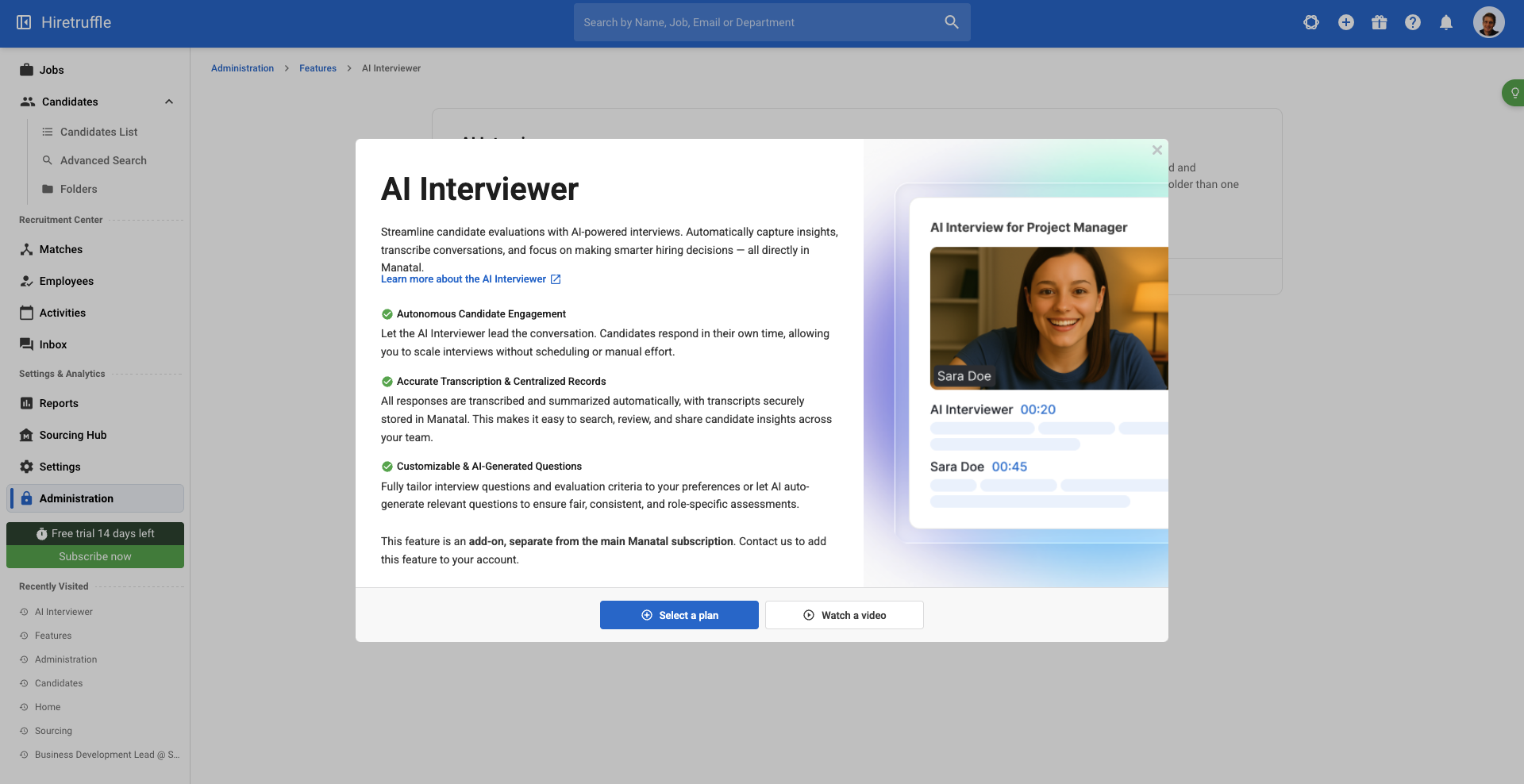The image size is (1524, 784).
Task: Click Subscribe now button
Action: coord(95,556)
